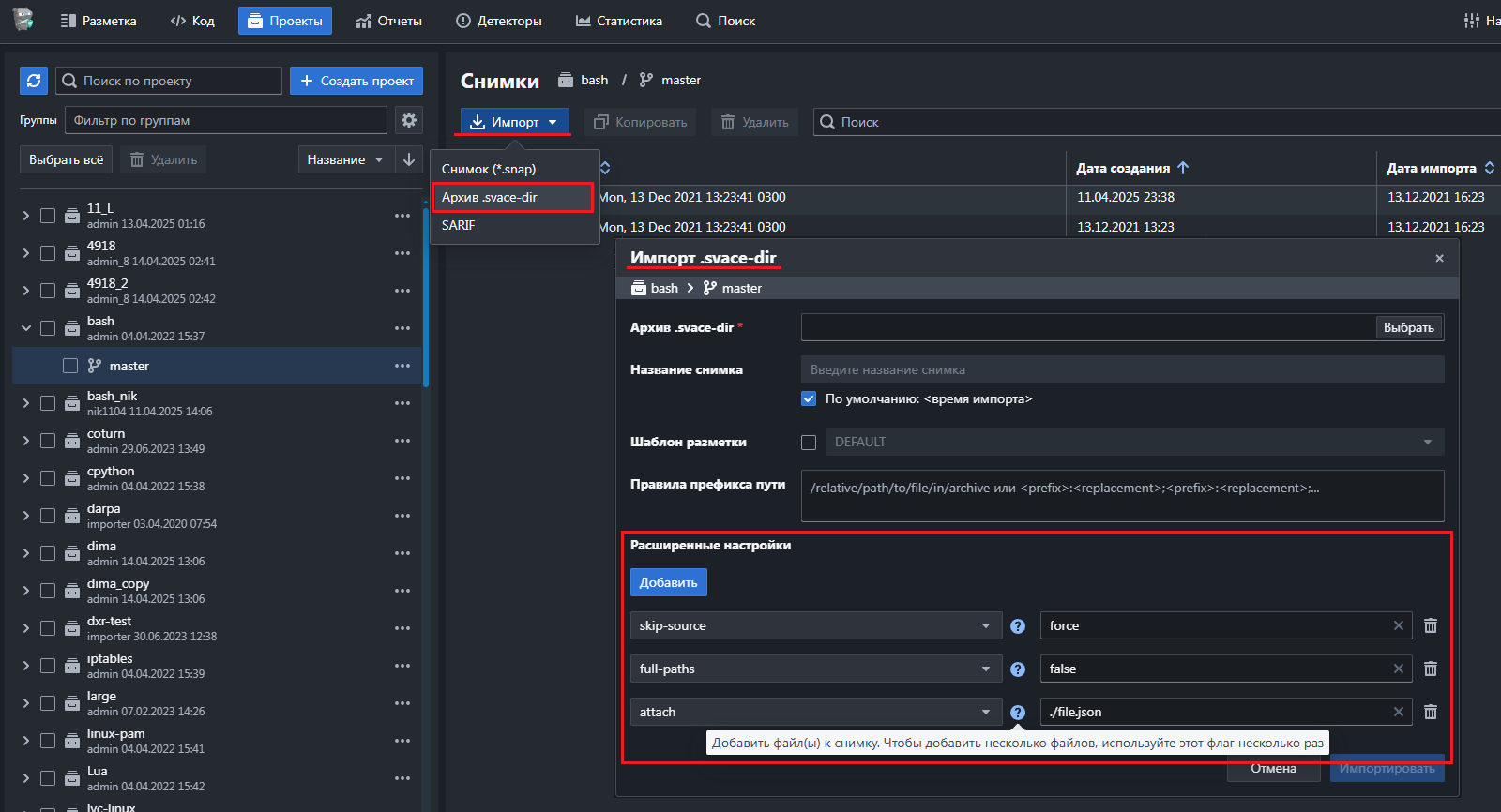The height and width of the screenshot is (812, 1501).
Task: Check the 4918 project checkbox
Action: point(48,253)
